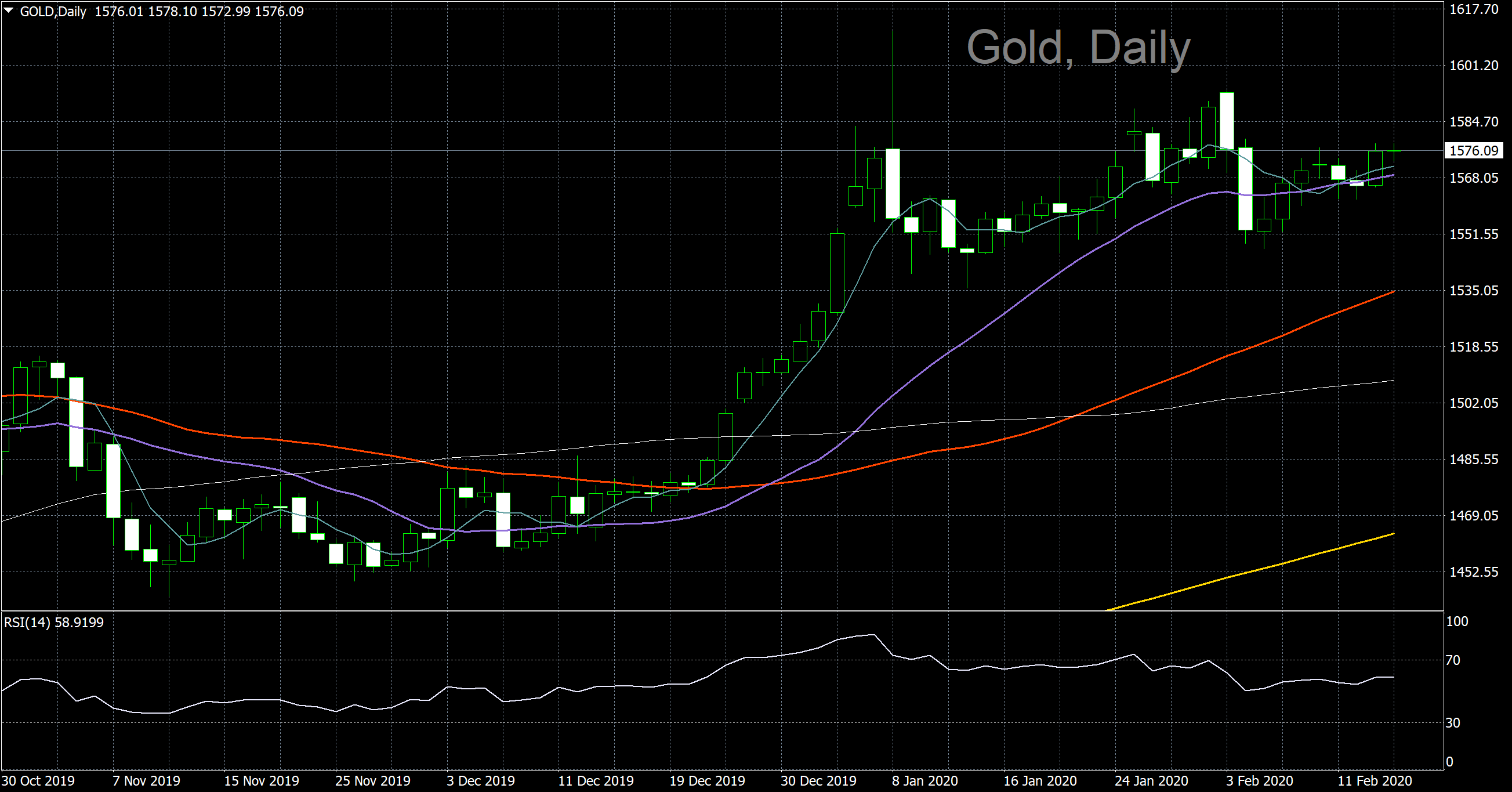Viewport: 1512px width, 792px height.
Task: Select the GOLD,Daily symbol title text
Action: tap(53, 12)
